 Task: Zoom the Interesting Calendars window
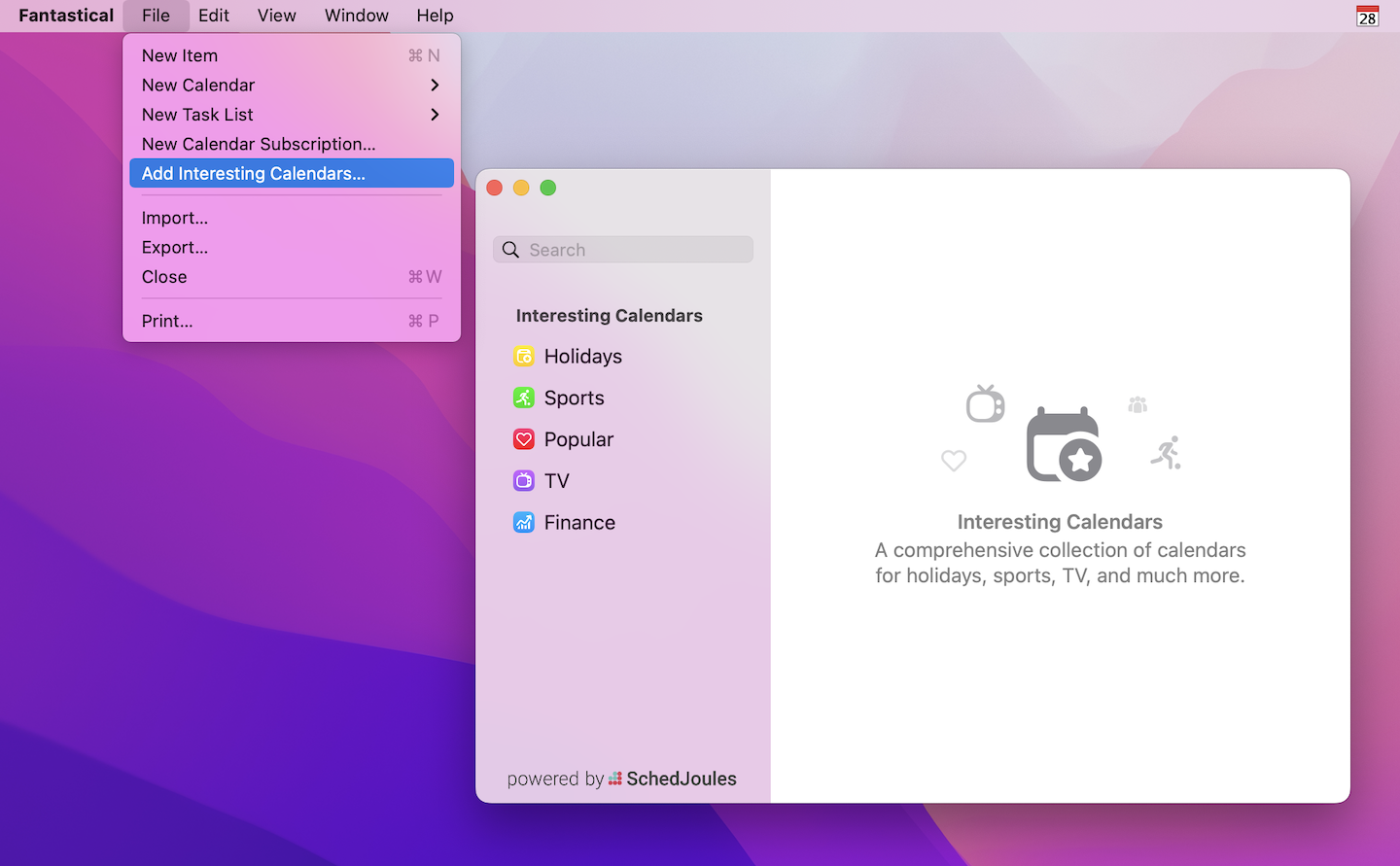tap(548, 188)
